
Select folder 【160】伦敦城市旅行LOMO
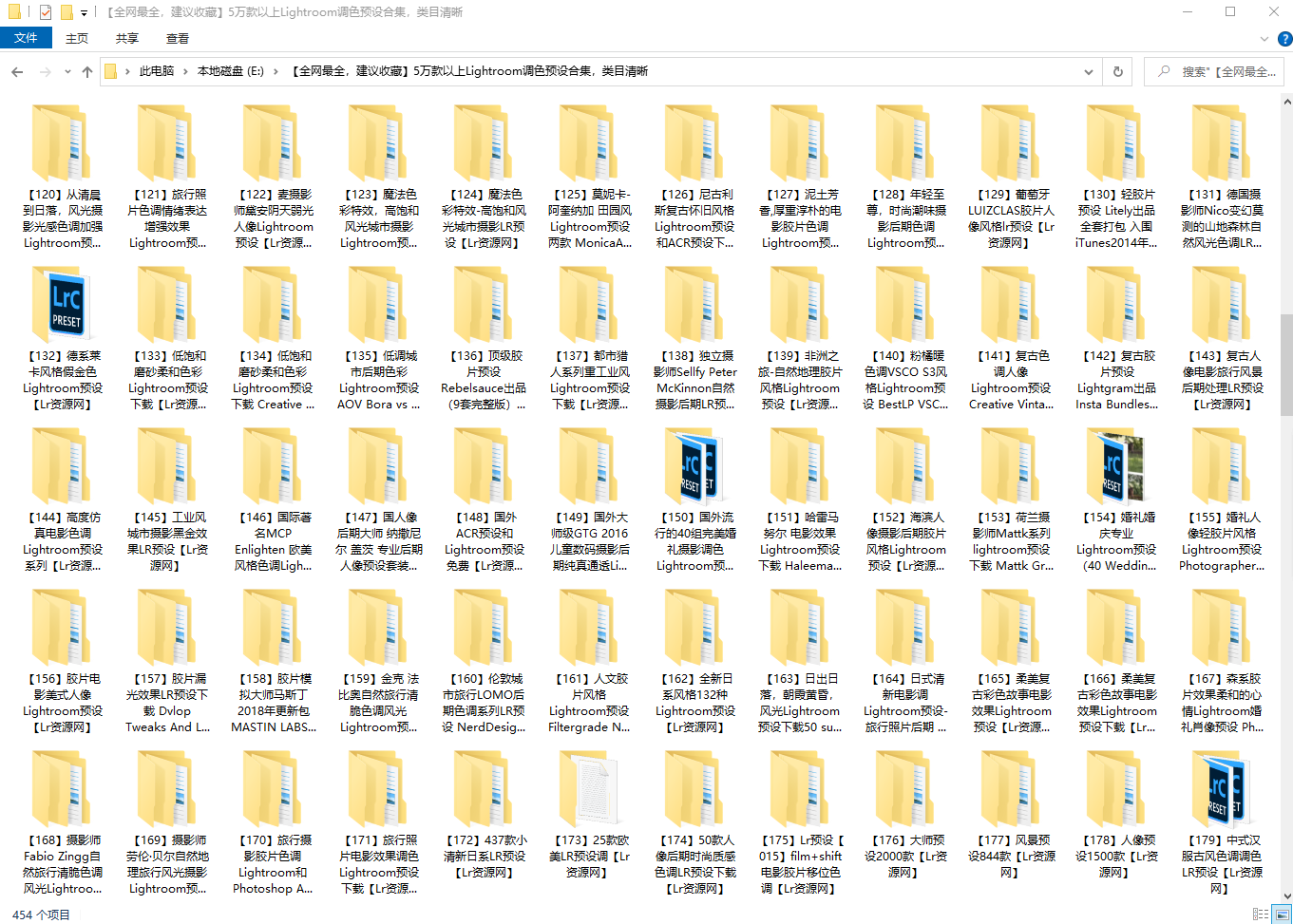pos(485,661)
